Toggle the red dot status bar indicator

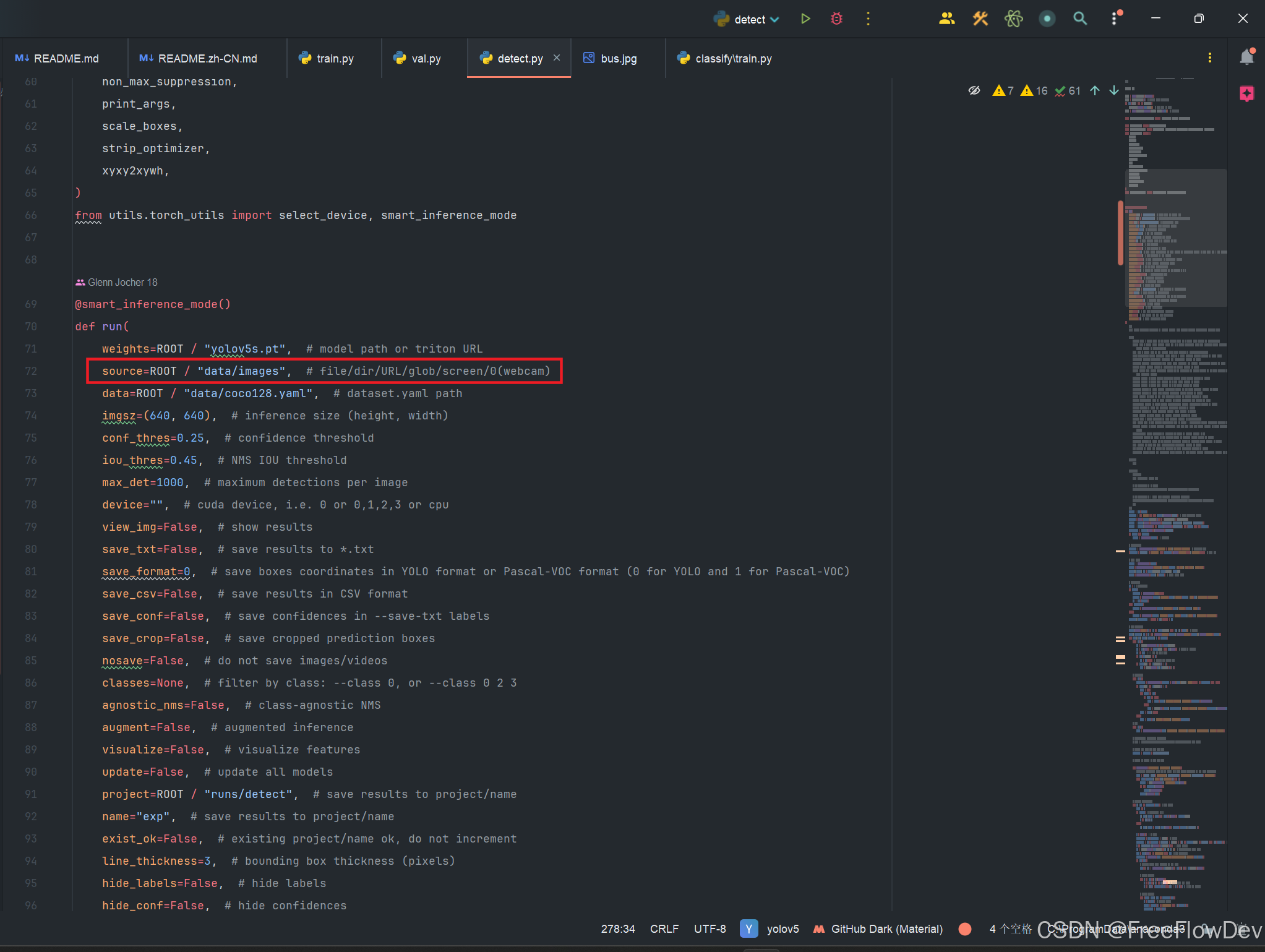pos(964,928)
